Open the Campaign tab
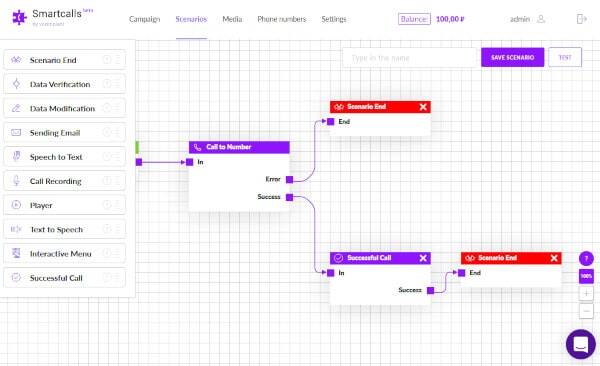The height and width of the screenshot is (366, 600). (x=144, y=19)
